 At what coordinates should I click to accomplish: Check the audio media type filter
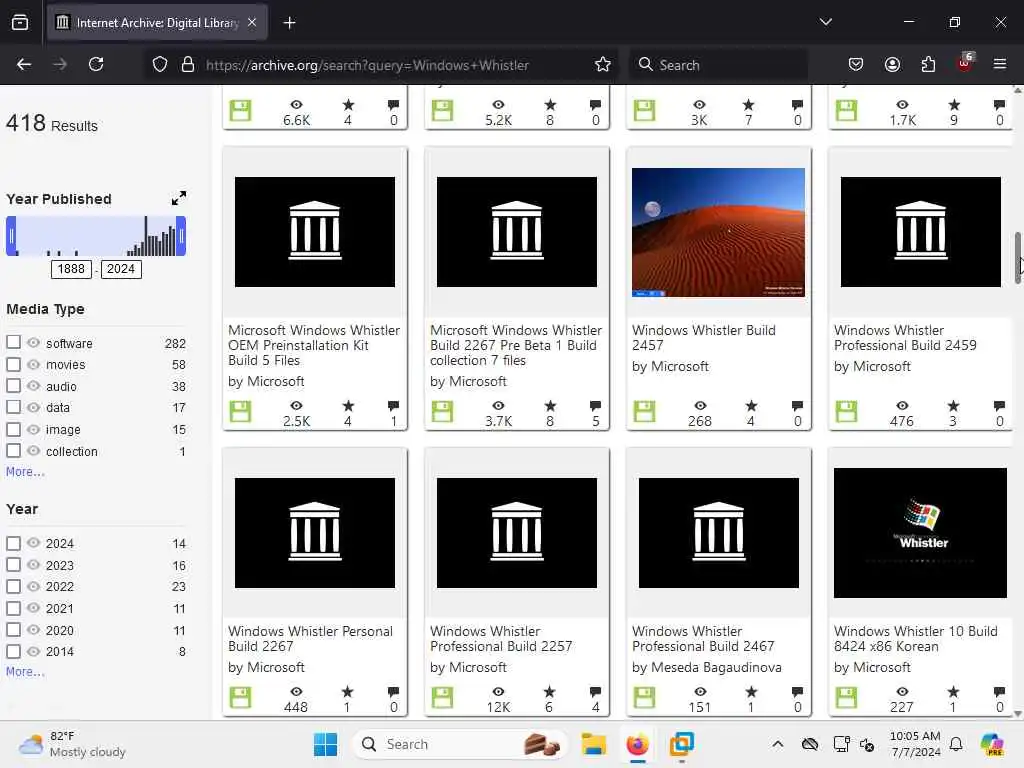(x=13, y=385)
